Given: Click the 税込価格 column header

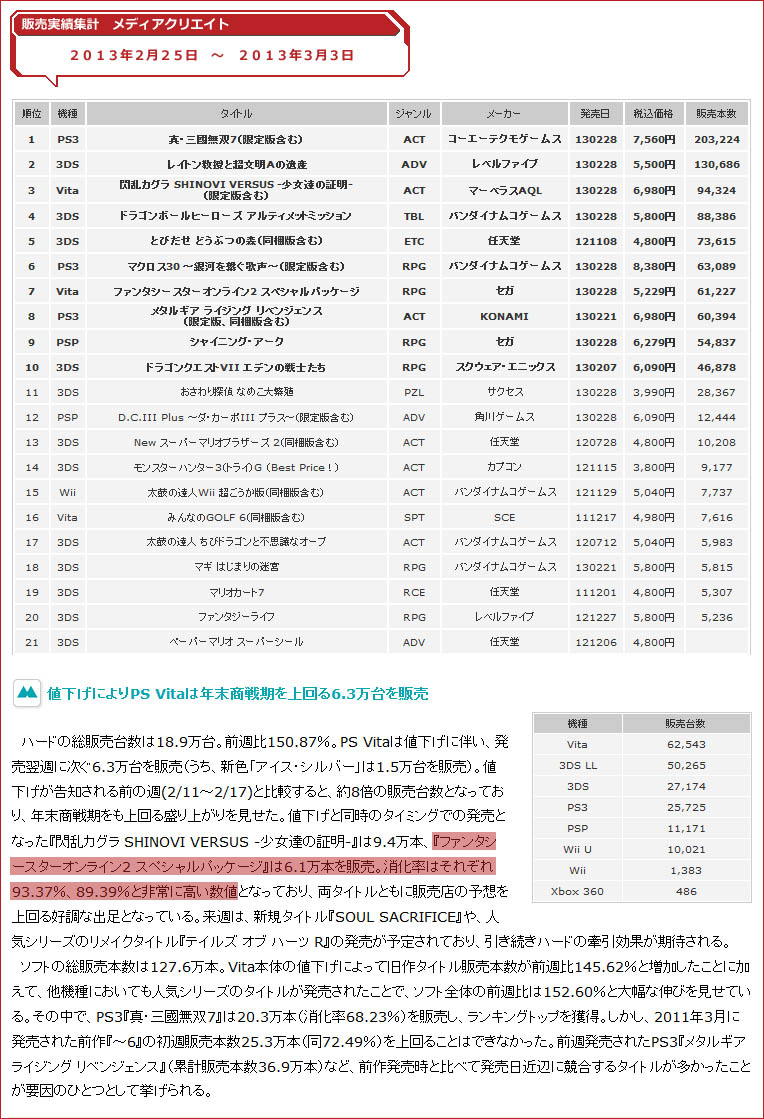Looking at the screenshot, I should tap(653, 113).
